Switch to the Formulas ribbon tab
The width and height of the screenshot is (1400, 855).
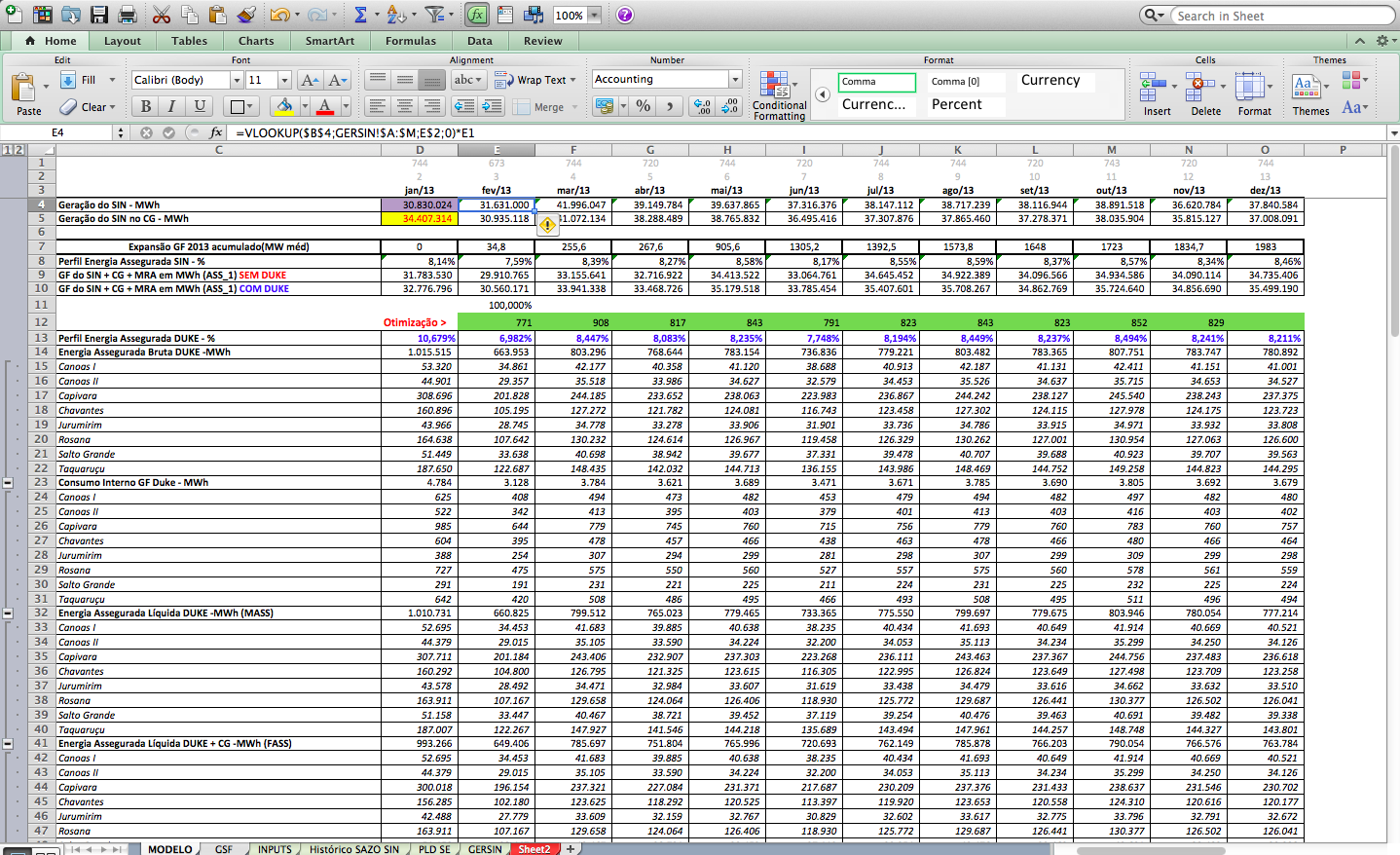[411, 41]
